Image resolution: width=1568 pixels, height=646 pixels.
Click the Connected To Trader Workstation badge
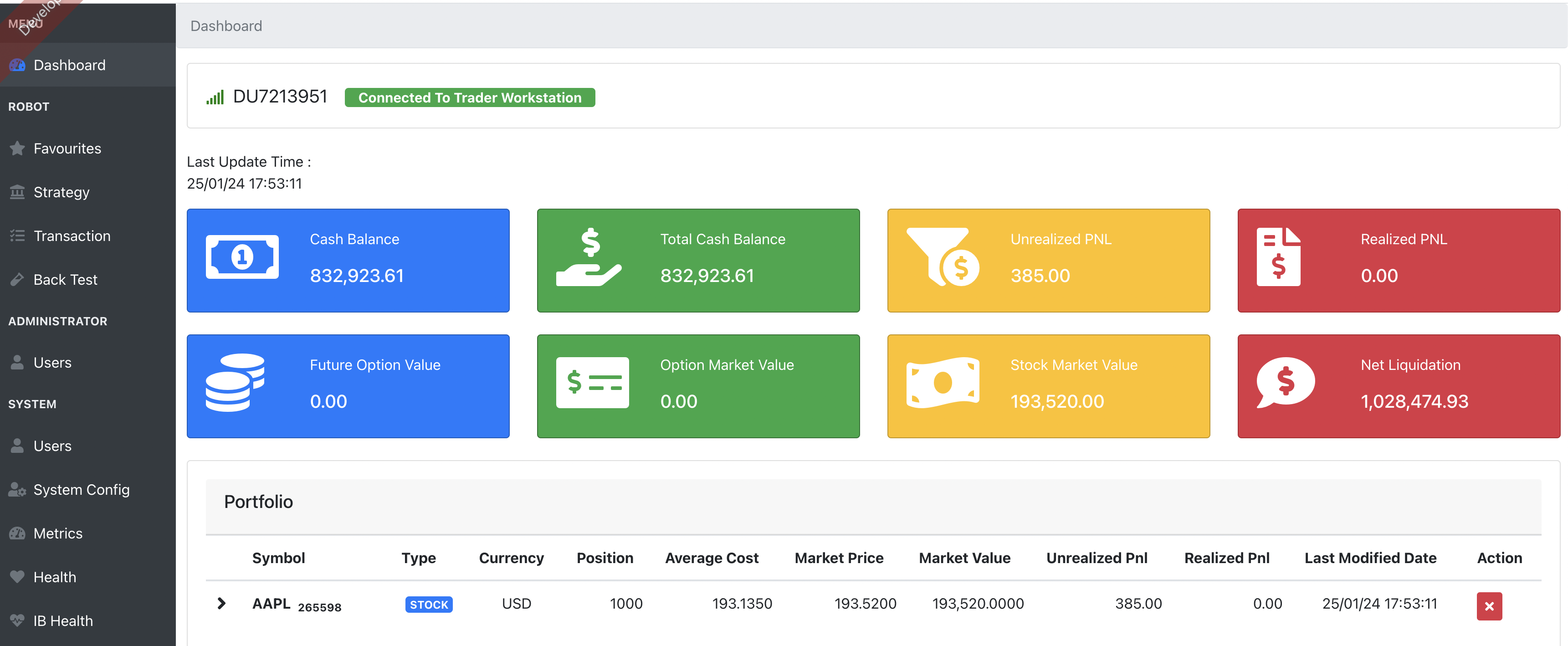[x=469, y=97]
